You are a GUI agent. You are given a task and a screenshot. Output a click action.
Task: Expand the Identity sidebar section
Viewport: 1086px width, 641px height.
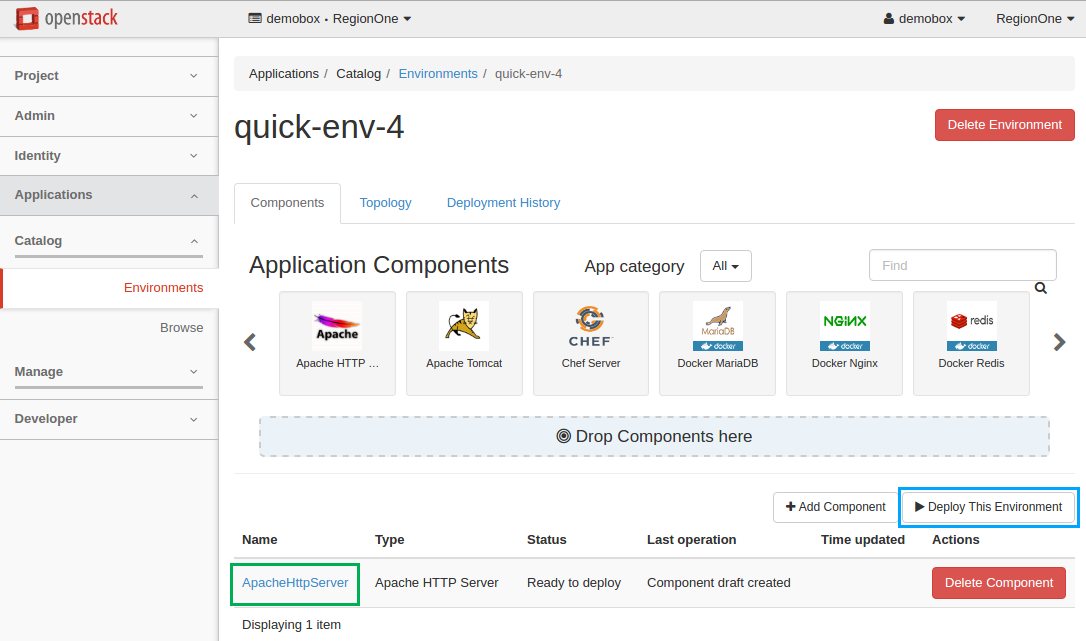109,156
